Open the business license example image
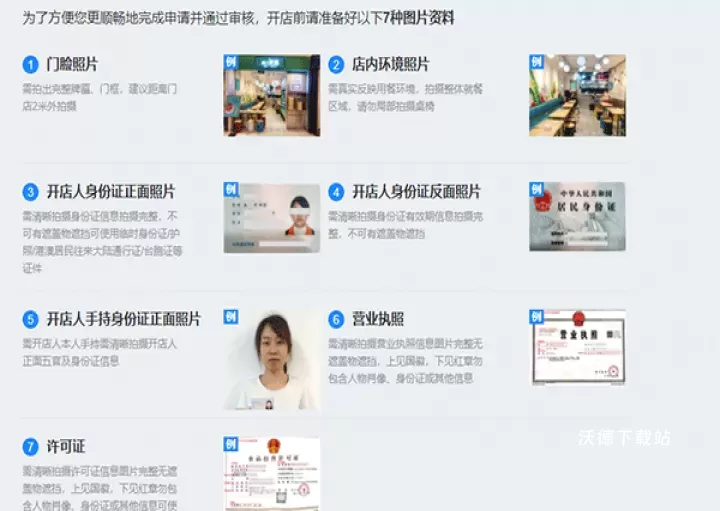 click(x=578, y=348)
